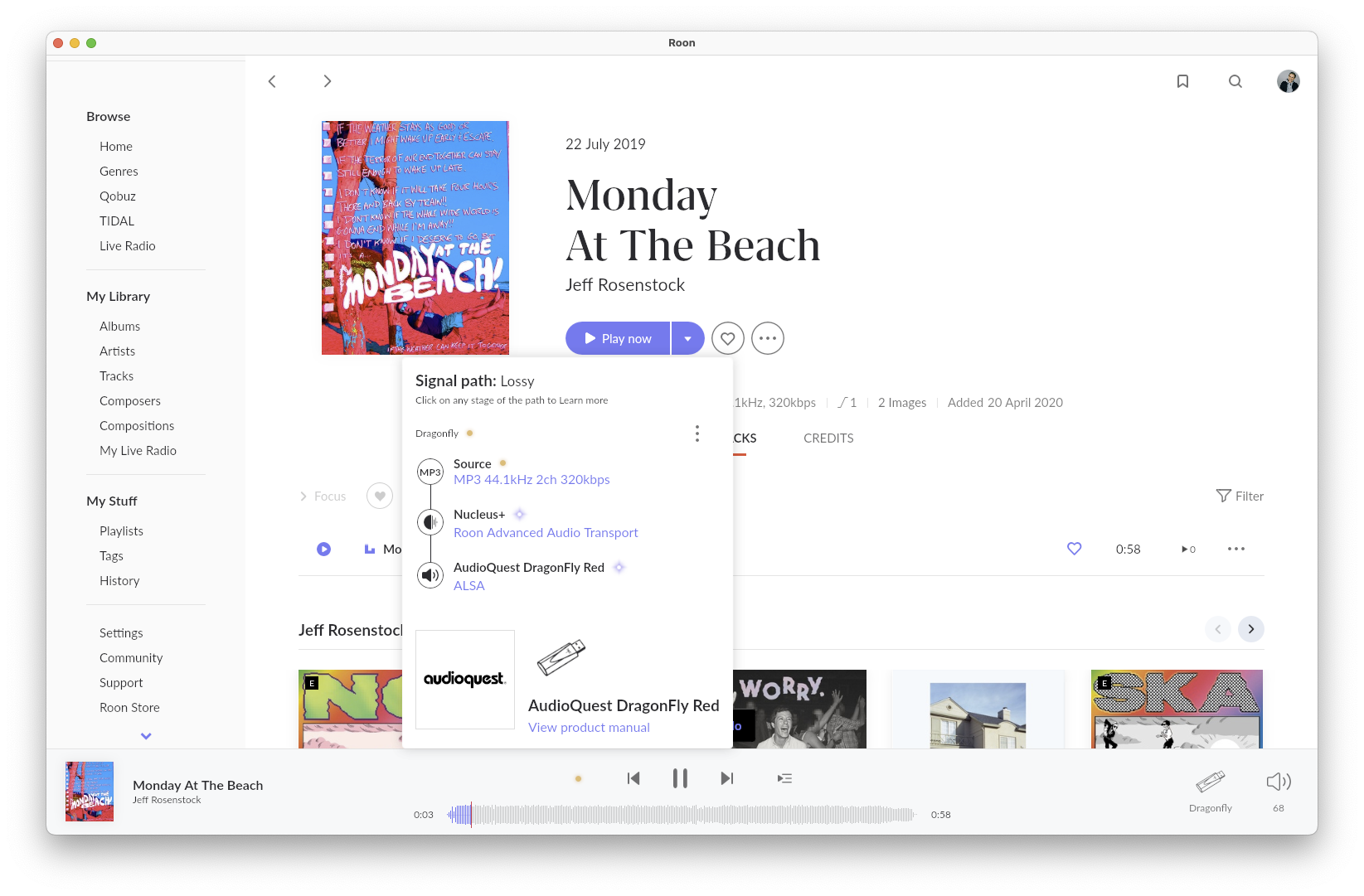Click DragonFly USB device image in popup

pos(561,657)
